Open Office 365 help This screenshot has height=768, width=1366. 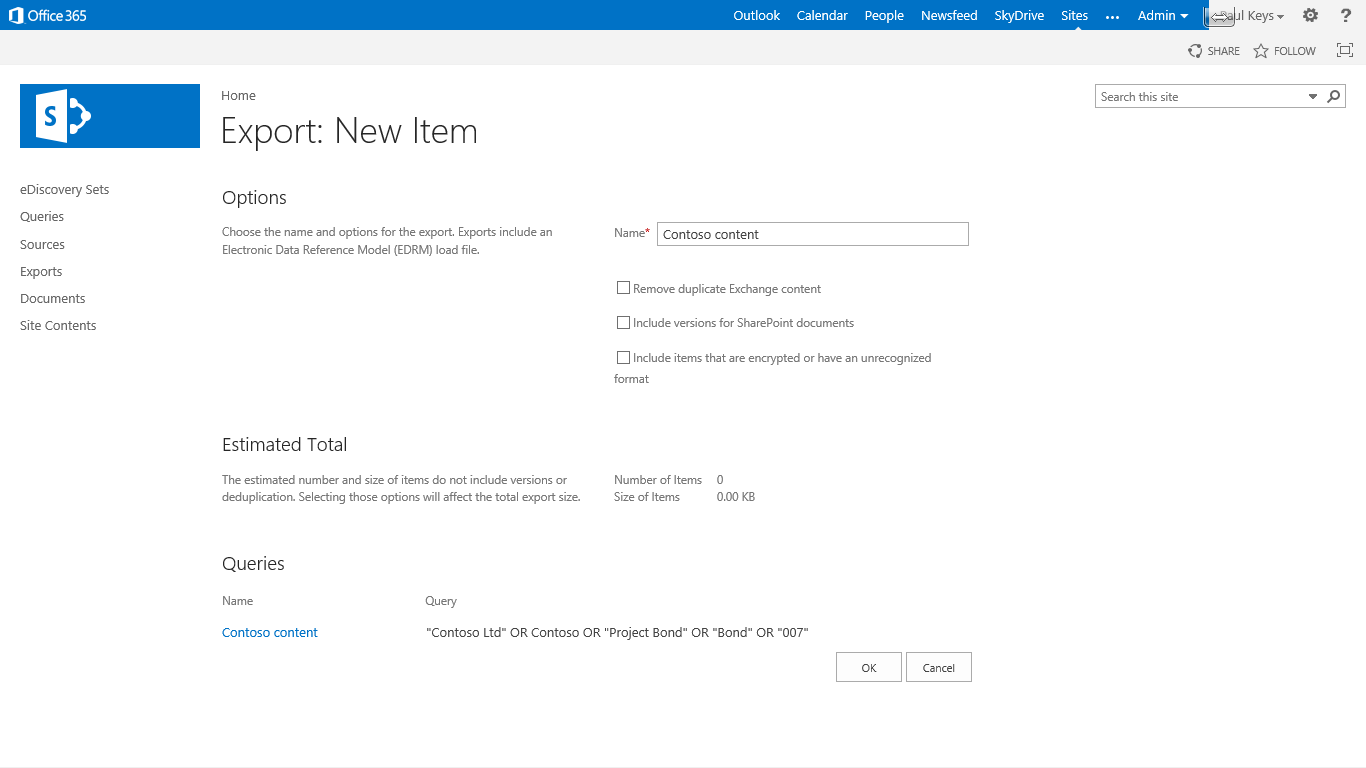click(x=1345, y=15)
